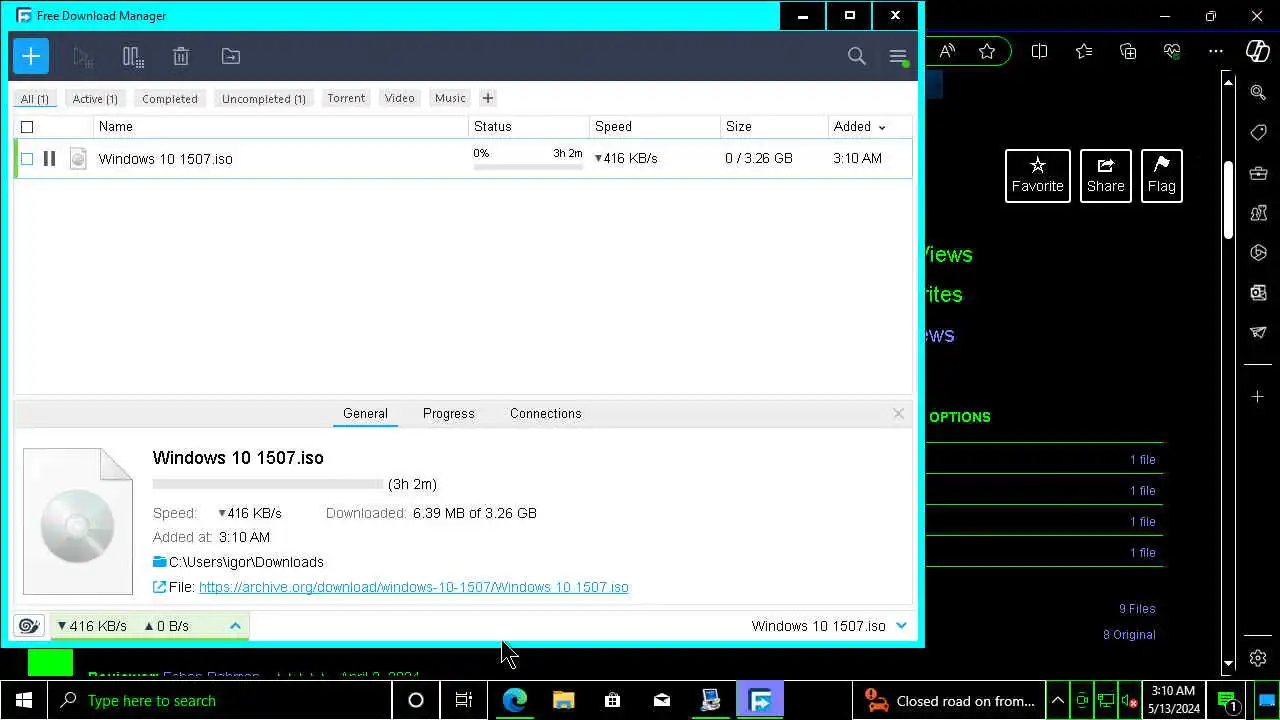The image size is (1280, 720).
Task: Switch to the Progress details tab
Action: (x=448, y=413)
